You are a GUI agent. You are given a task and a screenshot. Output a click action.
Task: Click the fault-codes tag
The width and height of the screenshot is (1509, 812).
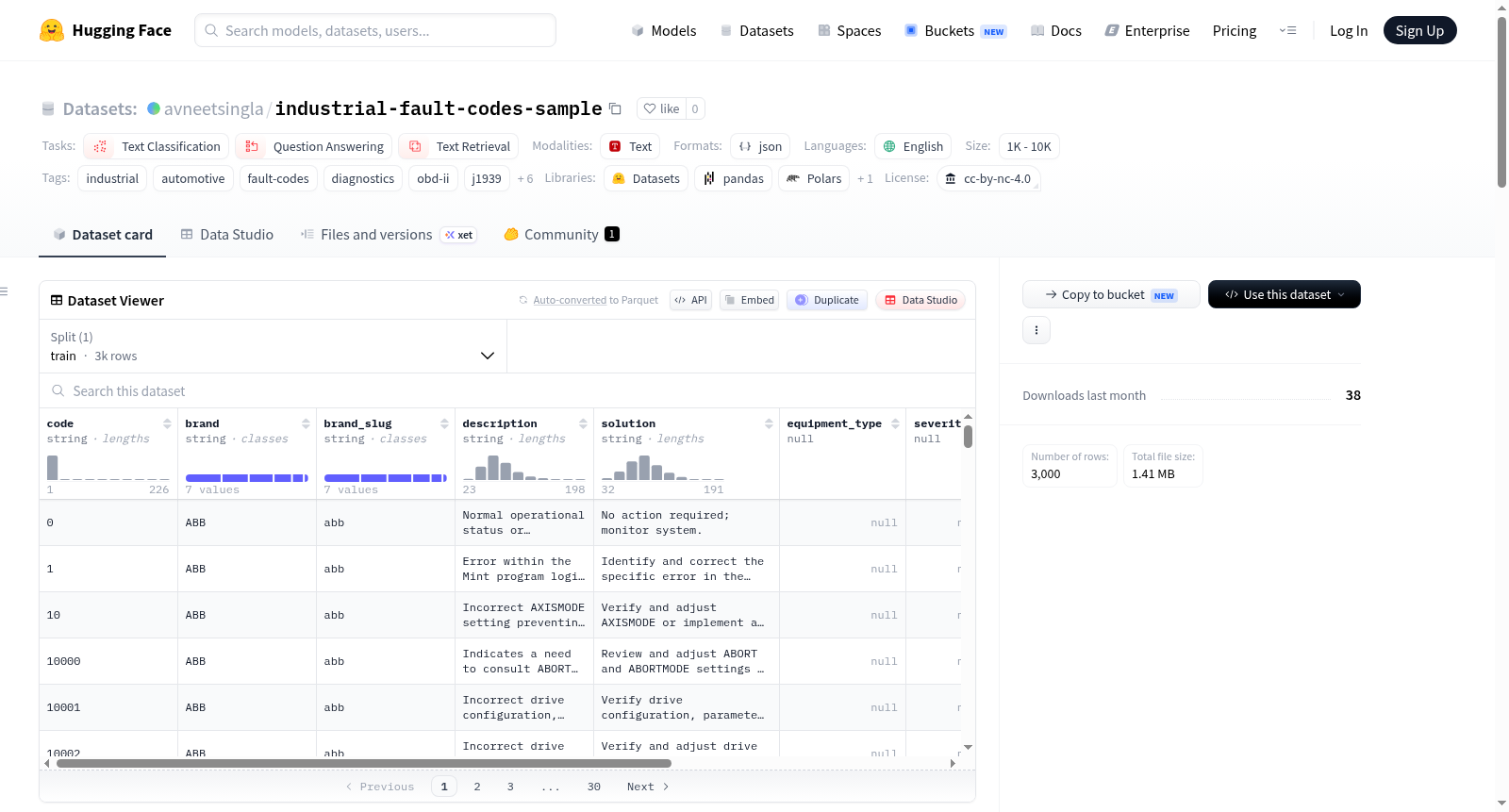(278, 178)
